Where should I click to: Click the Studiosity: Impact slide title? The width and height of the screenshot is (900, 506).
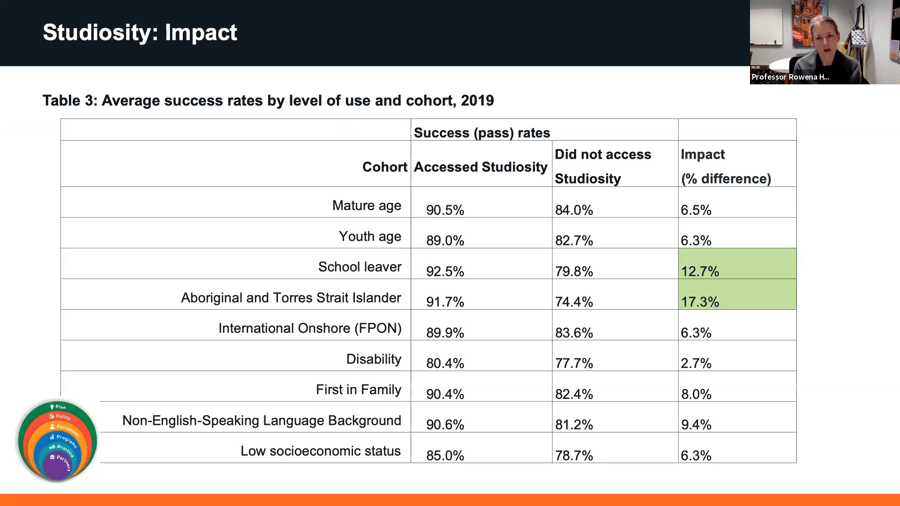pos(140,33)
